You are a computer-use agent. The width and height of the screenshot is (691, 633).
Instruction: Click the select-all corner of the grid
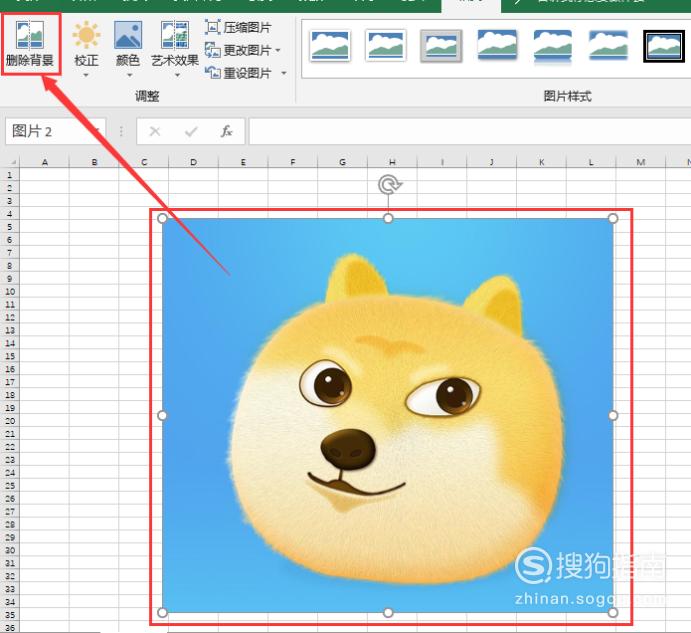(10, 162)
